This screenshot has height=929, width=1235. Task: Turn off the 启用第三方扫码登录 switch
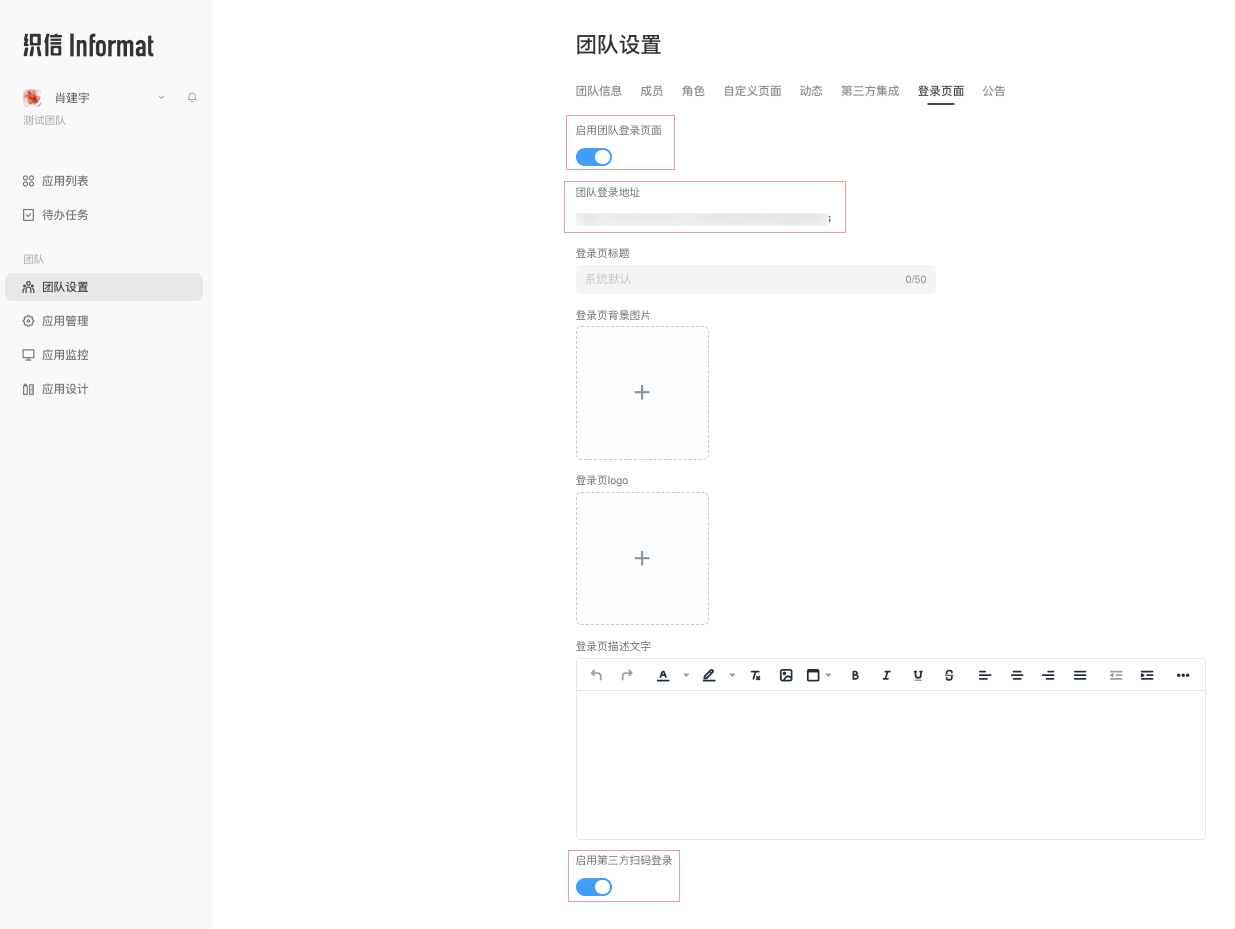pyautogui.click(x=593, y=887)
